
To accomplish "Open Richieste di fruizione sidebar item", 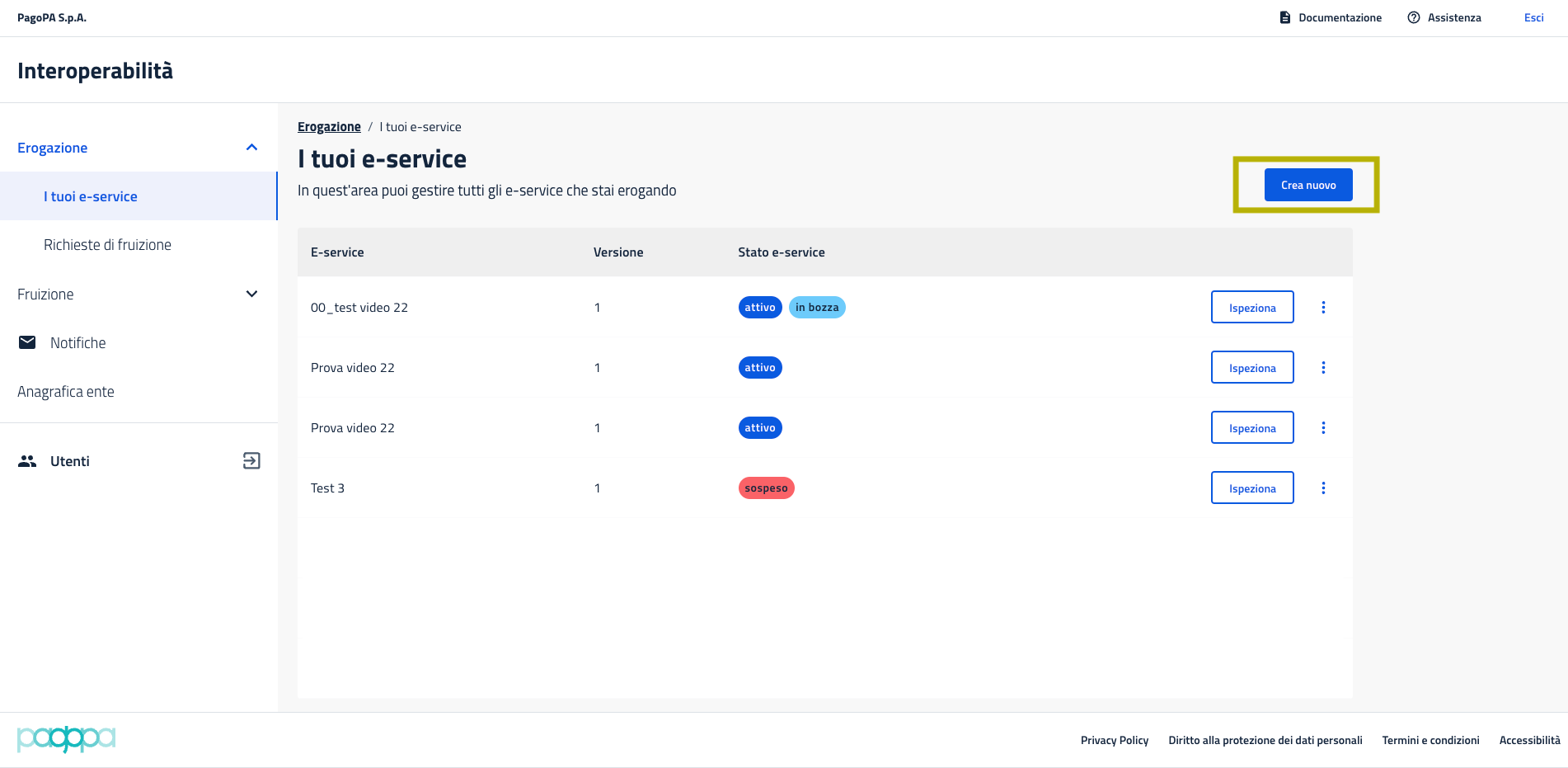I will 107,245.
